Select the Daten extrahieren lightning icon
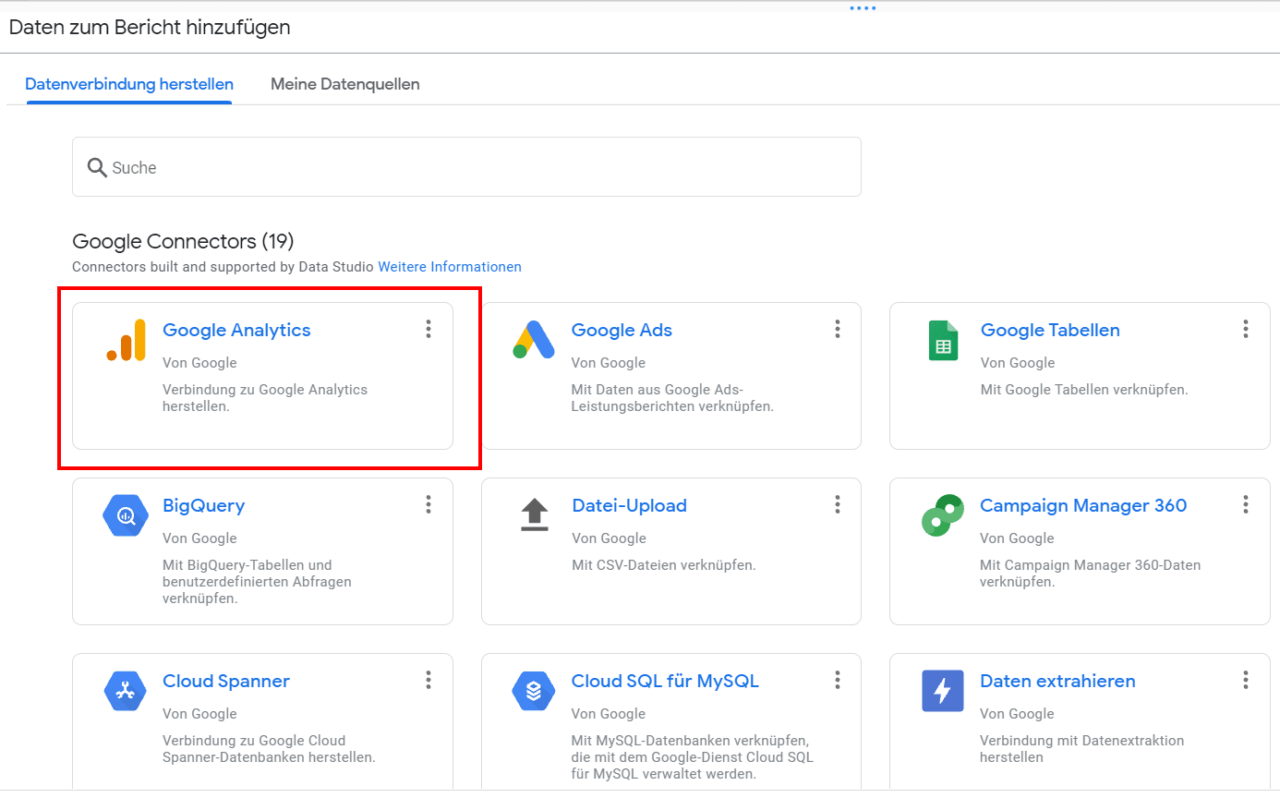The height and width of the screenshot is (798, 1280). click(943, 691)
